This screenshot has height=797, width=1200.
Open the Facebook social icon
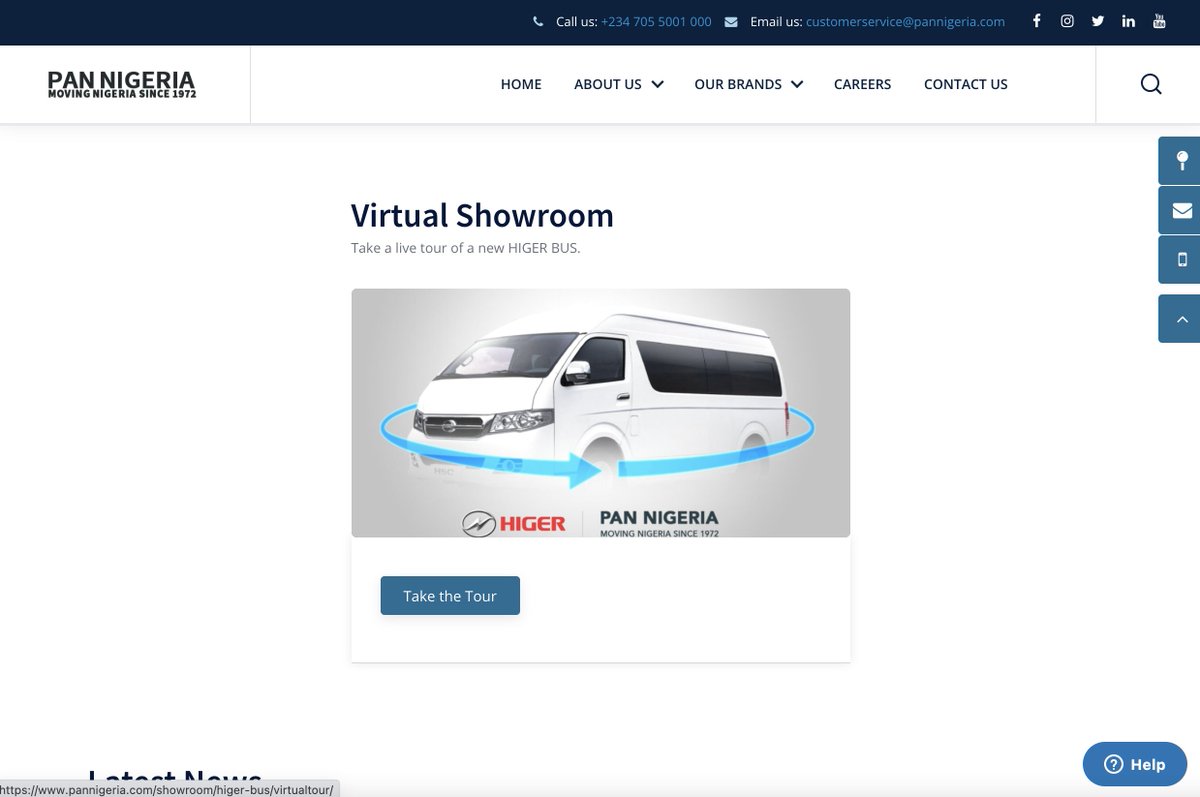[x=1036, y=21]
